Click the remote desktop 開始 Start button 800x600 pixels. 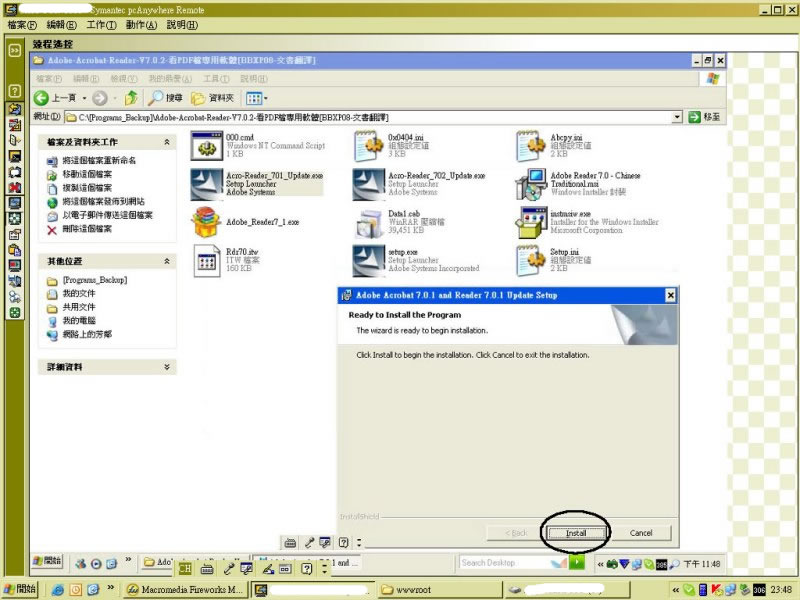[47, 561]
